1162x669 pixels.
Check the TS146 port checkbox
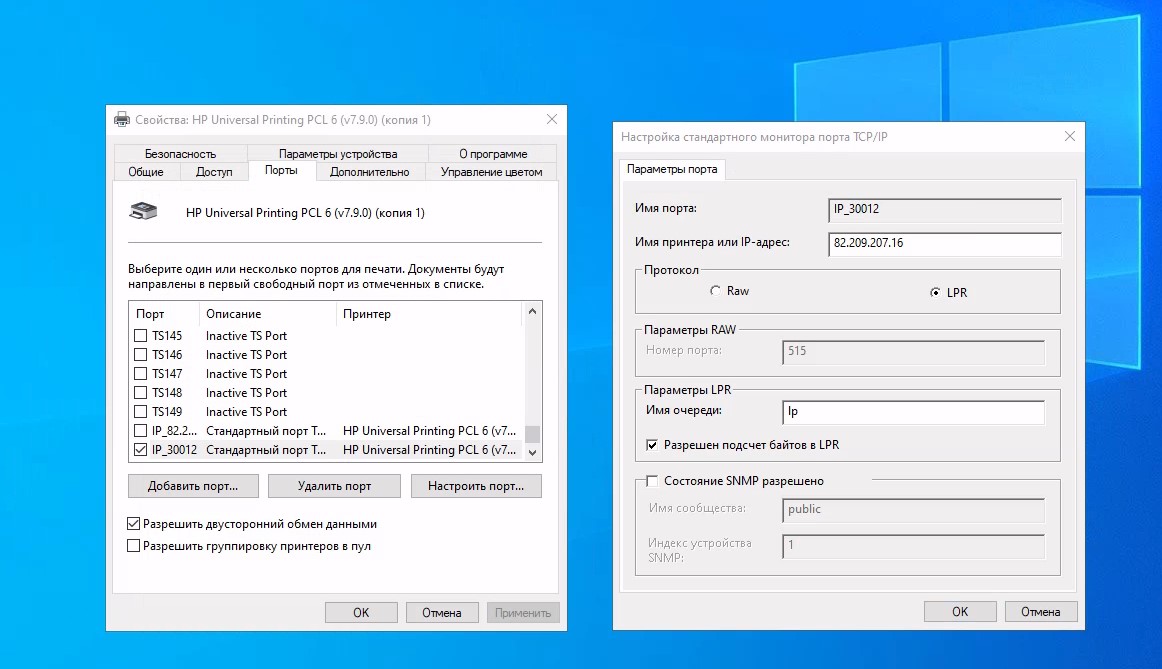140,355
